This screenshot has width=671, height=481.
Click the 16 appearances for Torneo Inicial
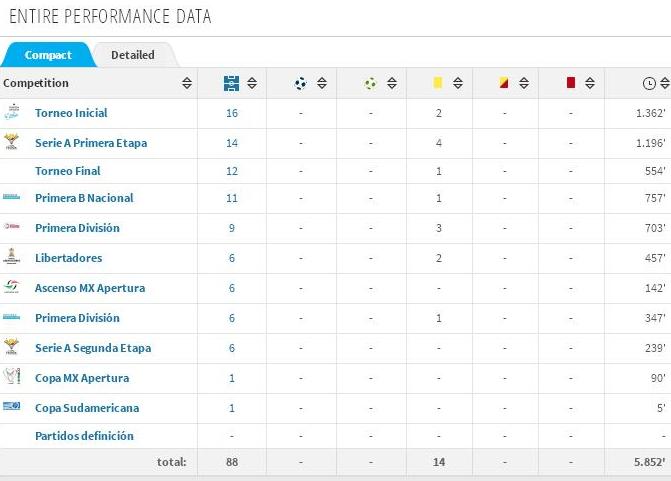click(x=232, y=113)
